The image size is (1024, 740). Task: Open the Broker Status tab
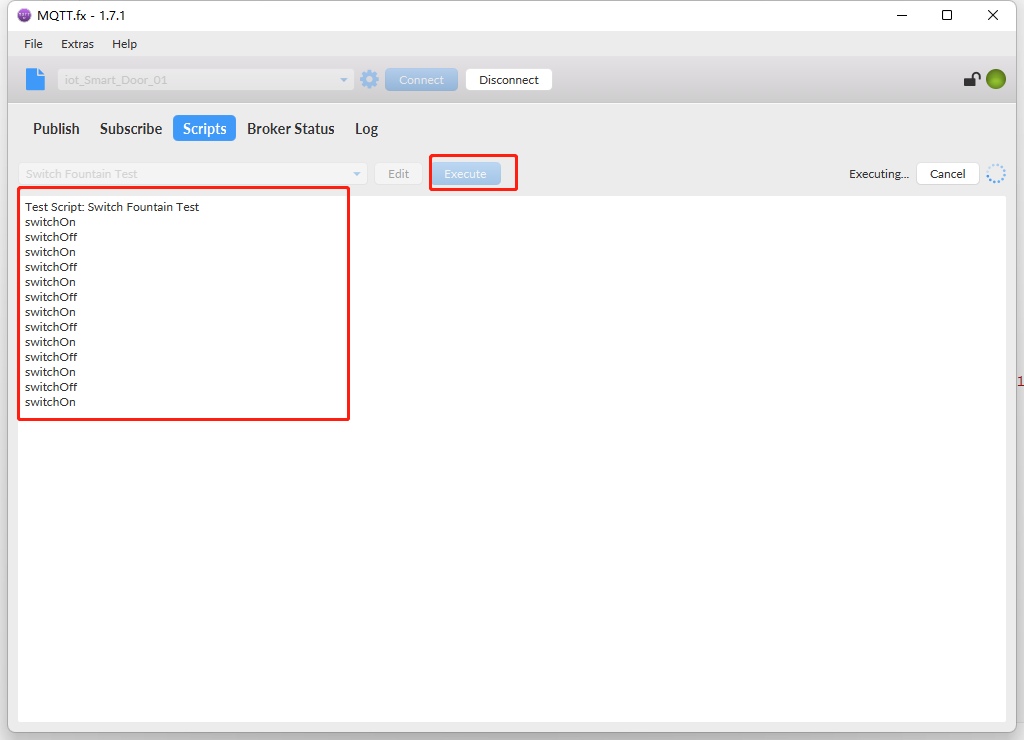coord(291,129)
